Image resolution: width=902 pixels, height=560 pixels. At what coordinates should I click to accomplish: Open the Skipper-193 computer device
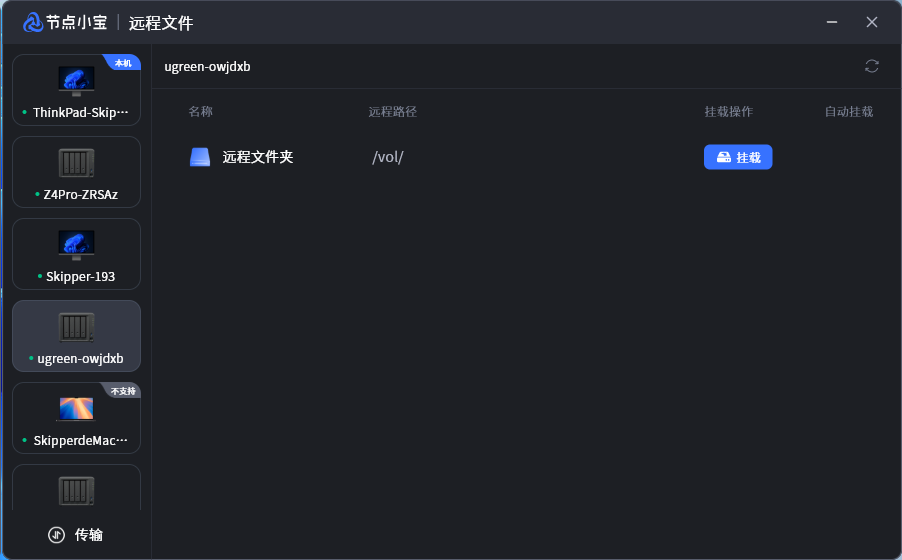pyautogui.click(x=76, y=254)
